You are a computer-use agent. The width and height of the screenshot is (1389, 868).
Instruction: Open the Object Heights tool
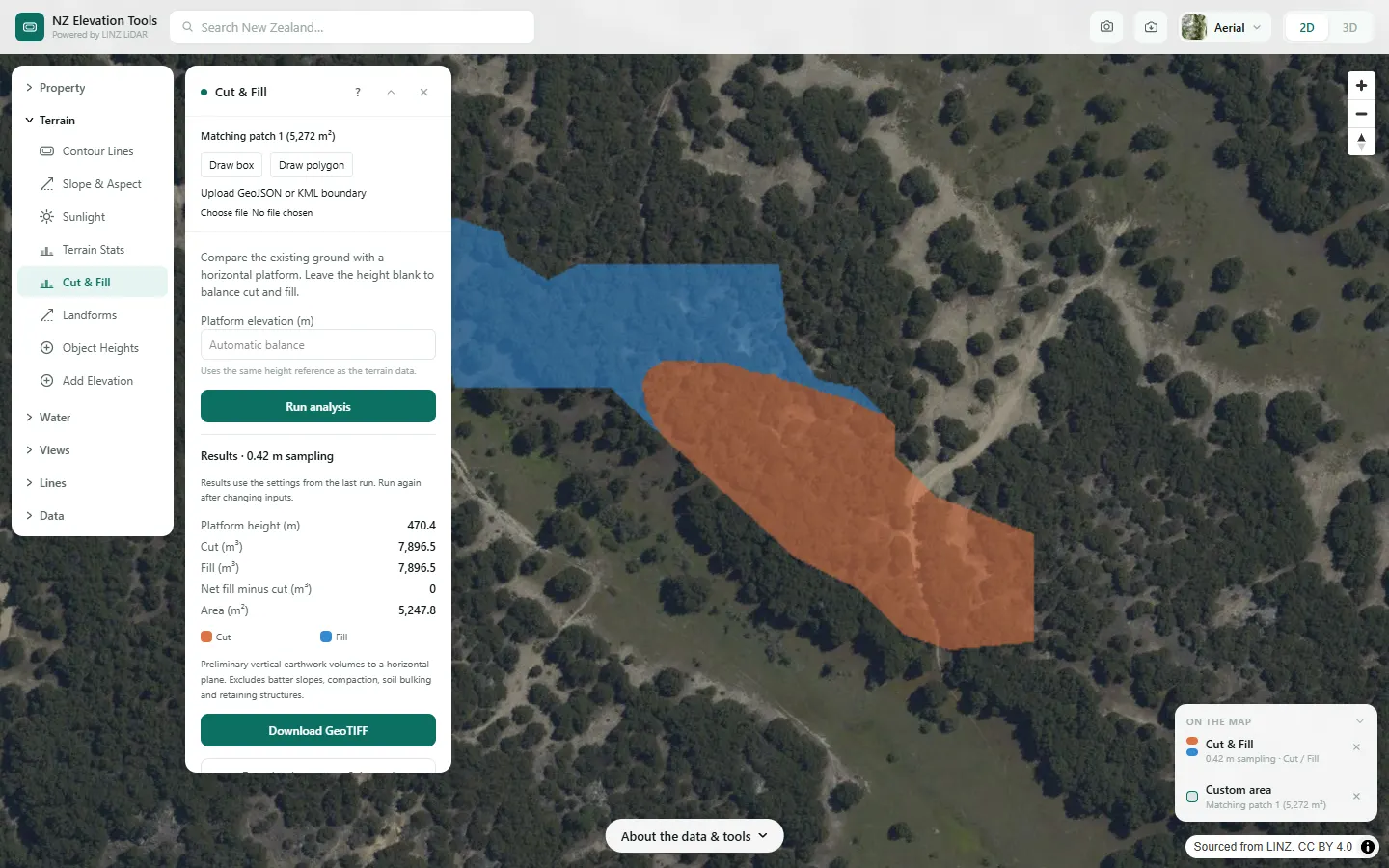[x=93, y=348]
